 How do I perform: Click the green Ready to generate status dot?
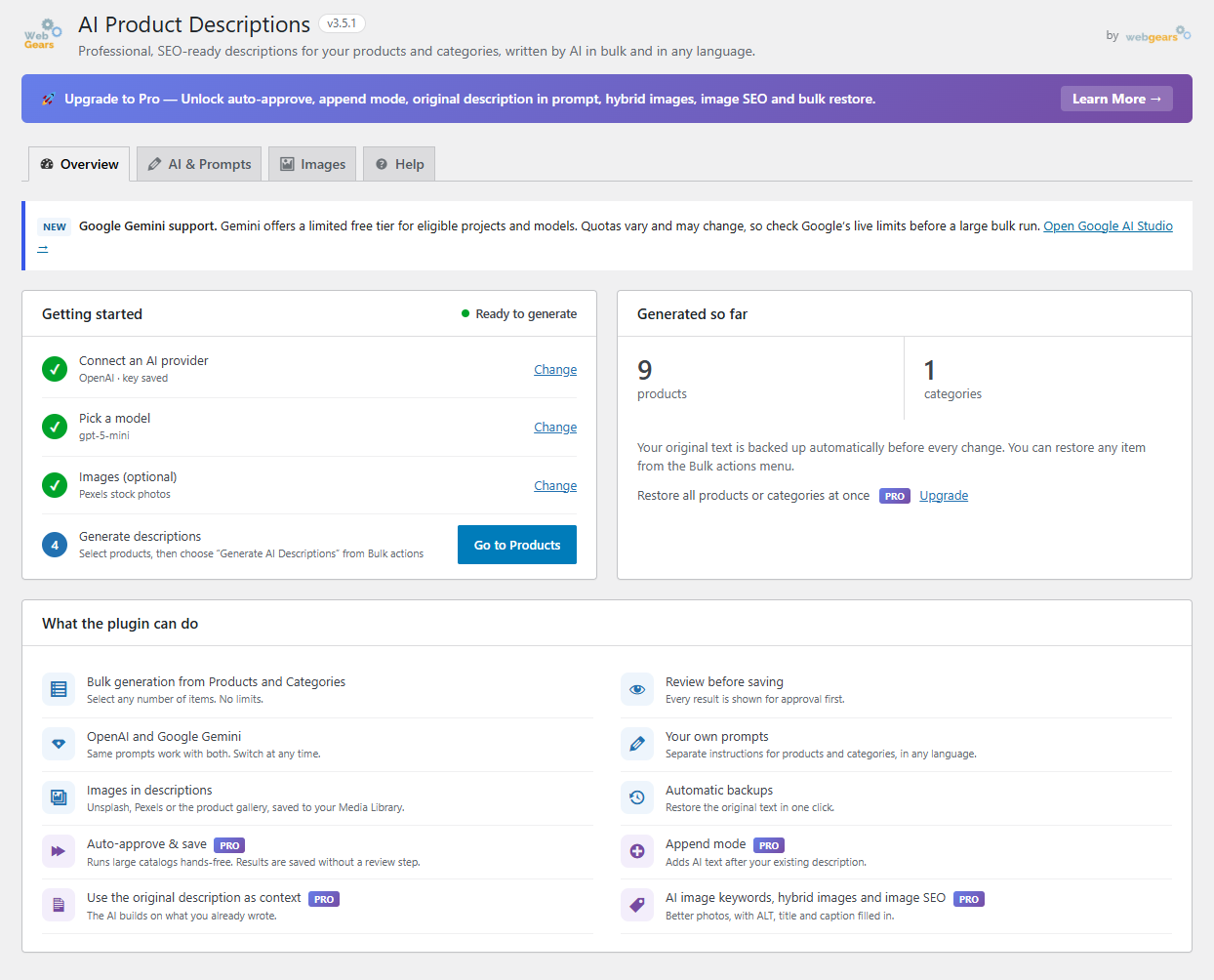465,313
